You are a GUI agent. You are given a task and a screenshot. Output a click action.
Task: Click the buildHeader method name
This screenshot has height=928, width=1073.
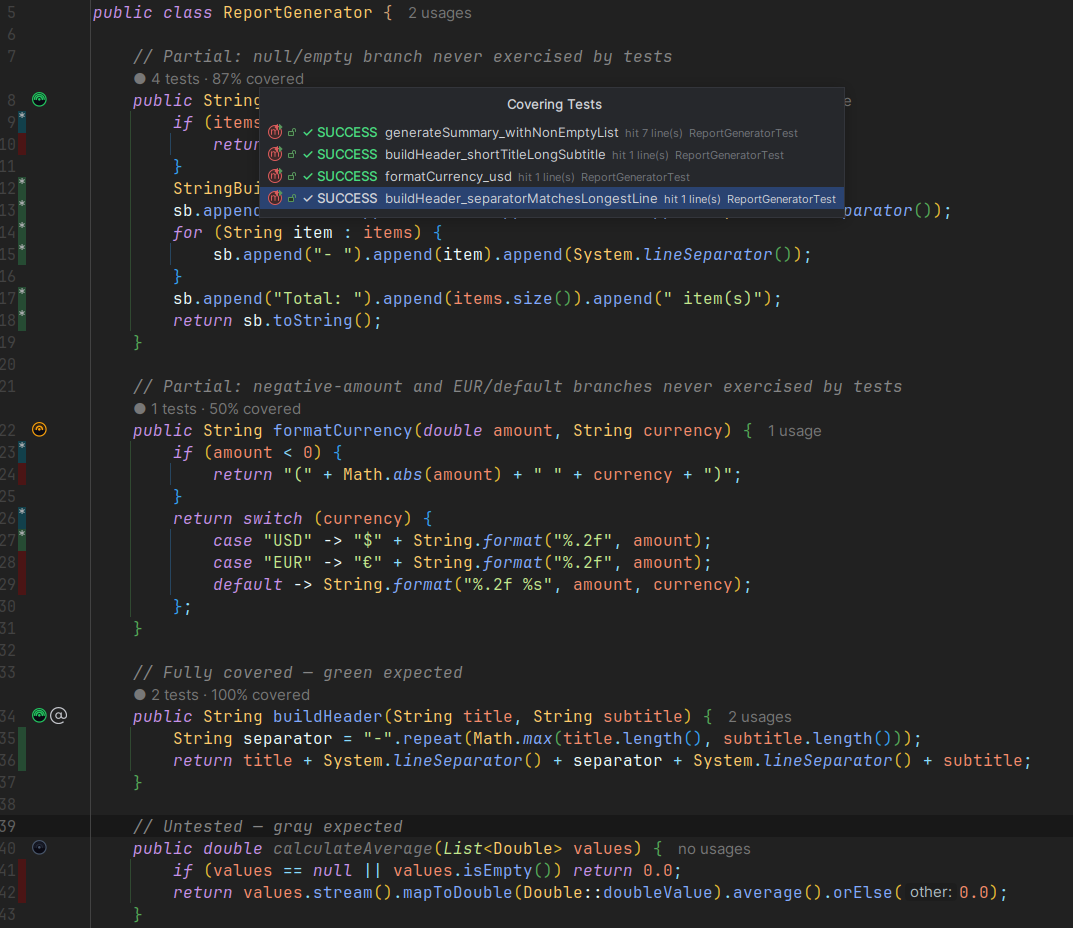tap(328, 717)
